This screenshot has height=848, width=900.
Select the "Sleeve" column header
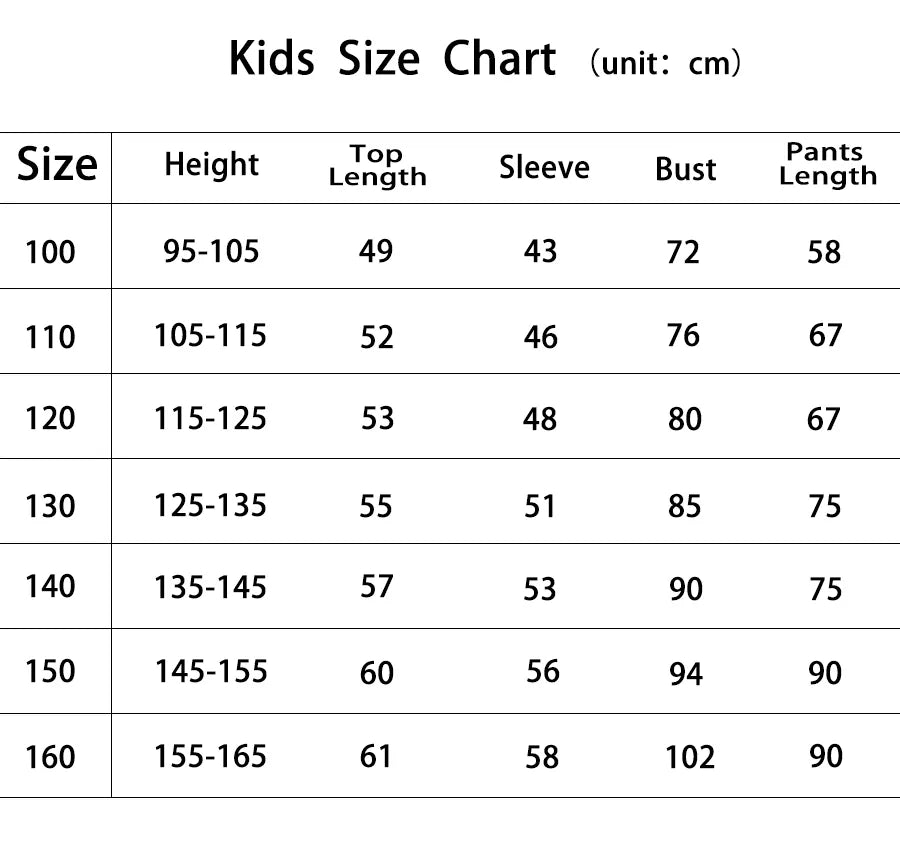(544, 168)
